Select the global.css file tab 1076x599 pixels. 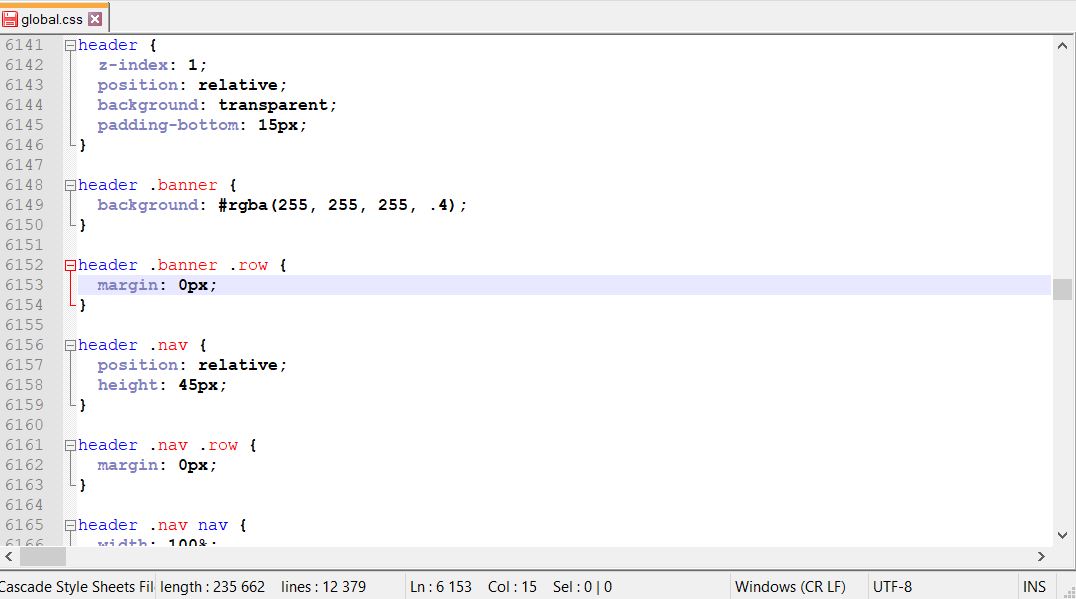[x=54, y=19]
